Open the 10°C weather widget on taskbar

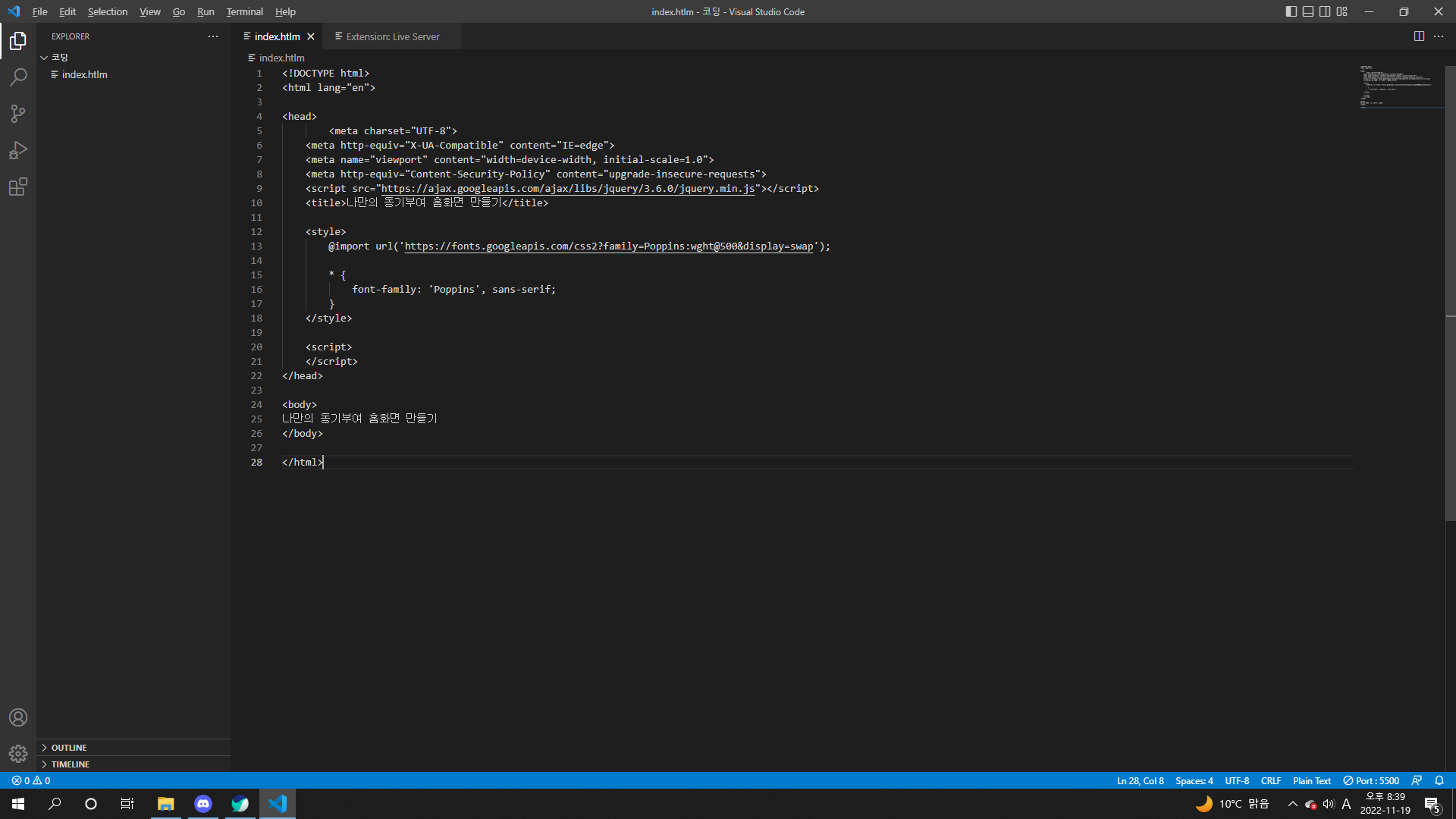click(x=1232, y=804)
